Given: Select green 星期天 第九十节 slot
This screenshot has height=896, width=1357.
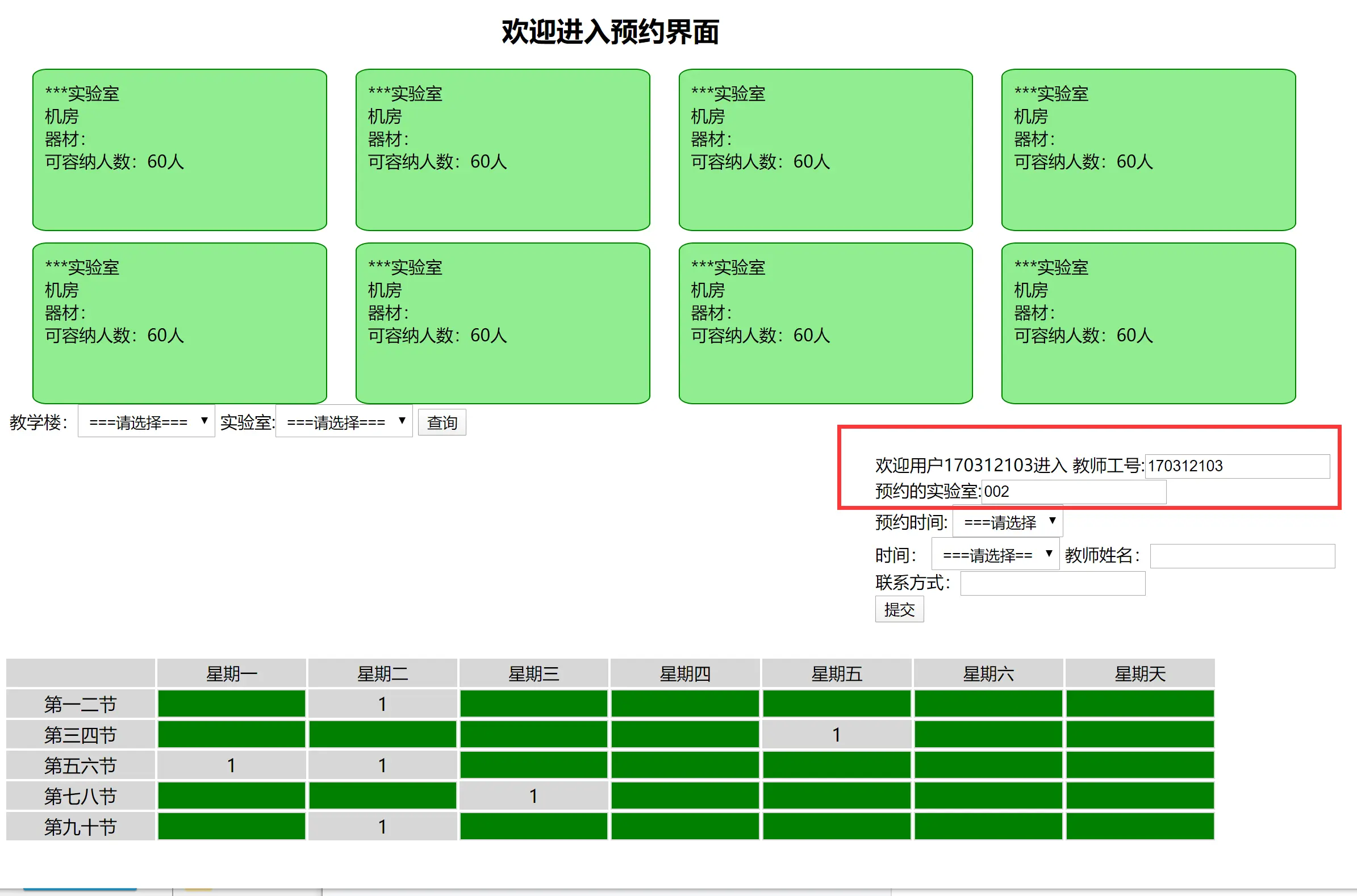Looking at the screenshot, I should click(1139, 826).
